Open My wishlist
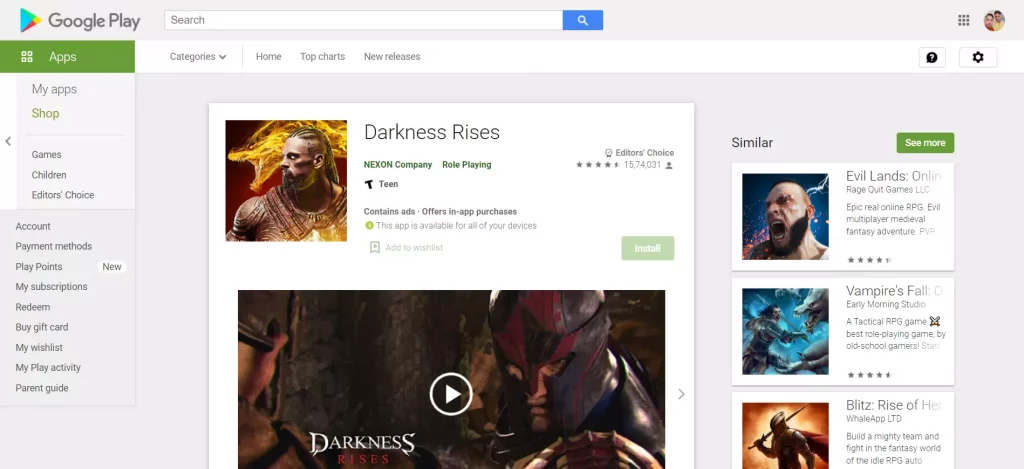Viewport: 1024px width, 469px height. (x=39, y=348)
